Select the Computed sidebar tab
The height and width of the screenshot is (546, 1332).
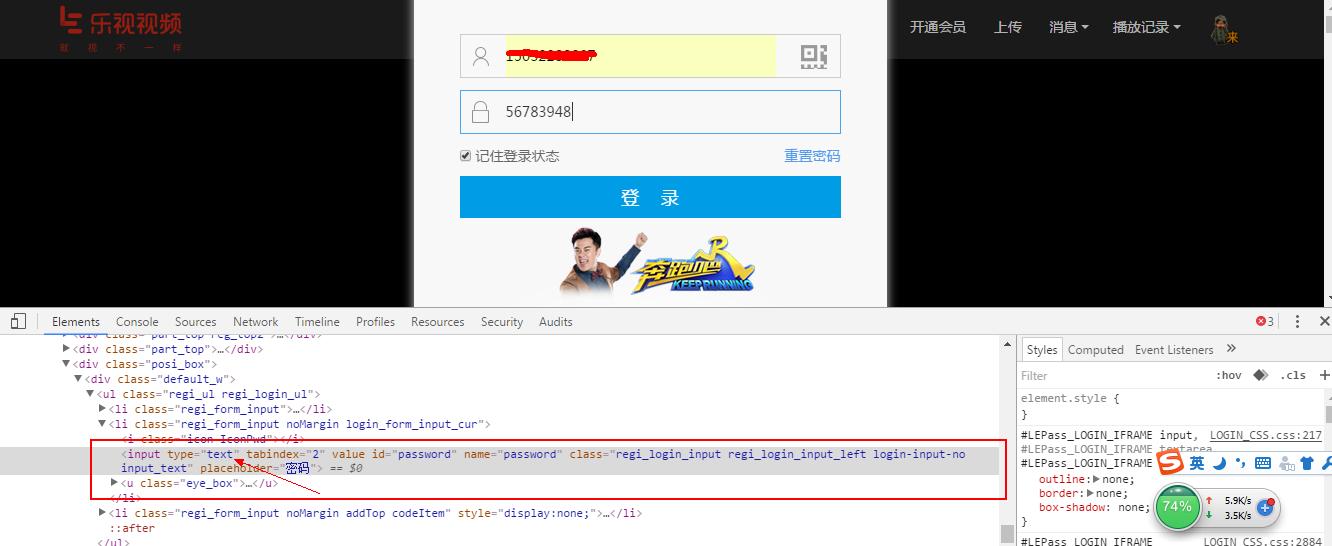pyautogui.click(x=1096, y=349)
